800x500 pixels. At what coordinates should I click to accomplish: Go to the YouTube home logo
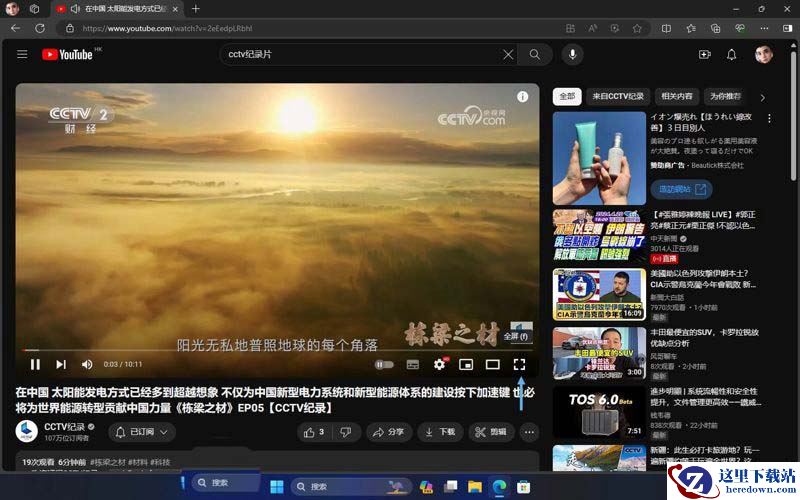click(67, 54)
